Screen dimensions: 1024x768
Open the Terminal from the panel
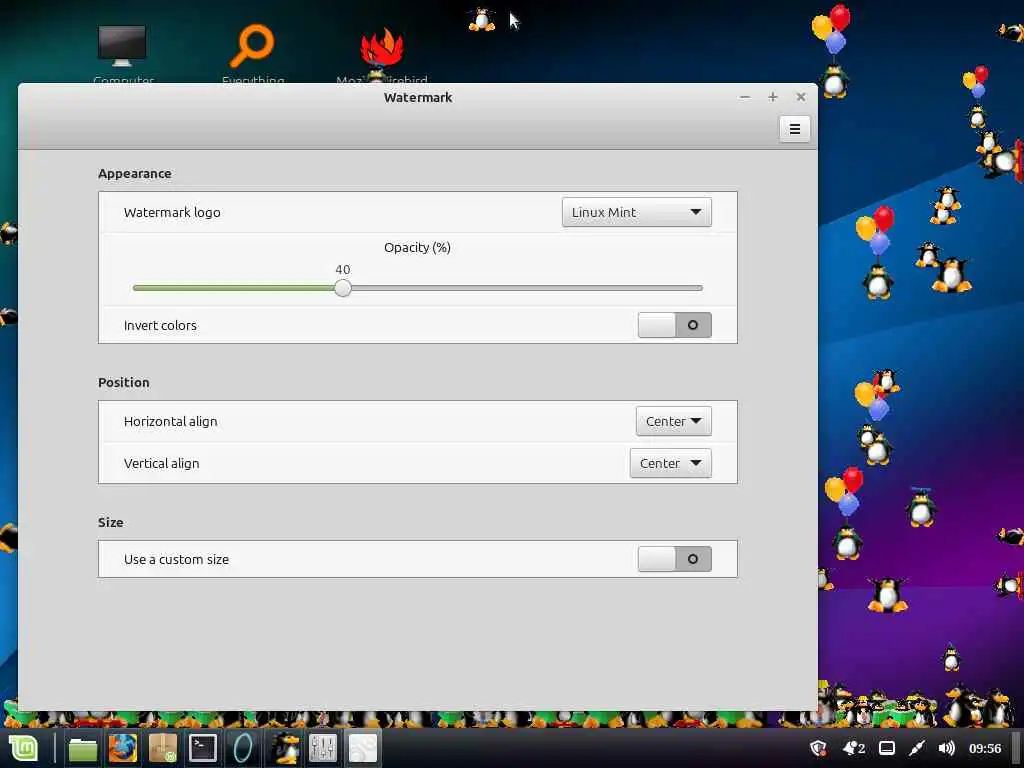coord(202,748)
